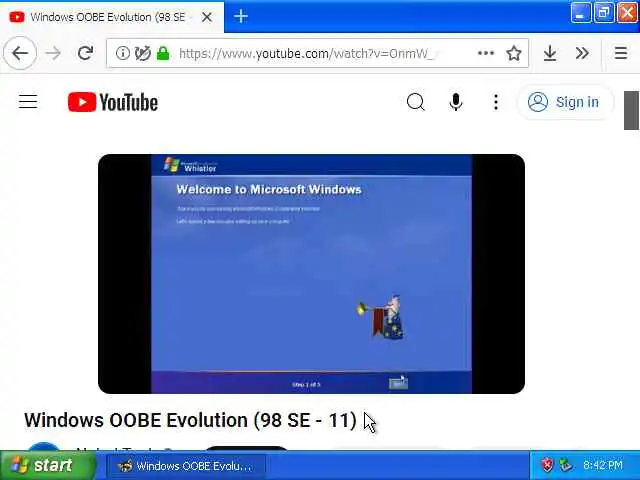Screen dimensions: 640x480
Task: Bookmark this page with the star
Action: tap(513, 53)
